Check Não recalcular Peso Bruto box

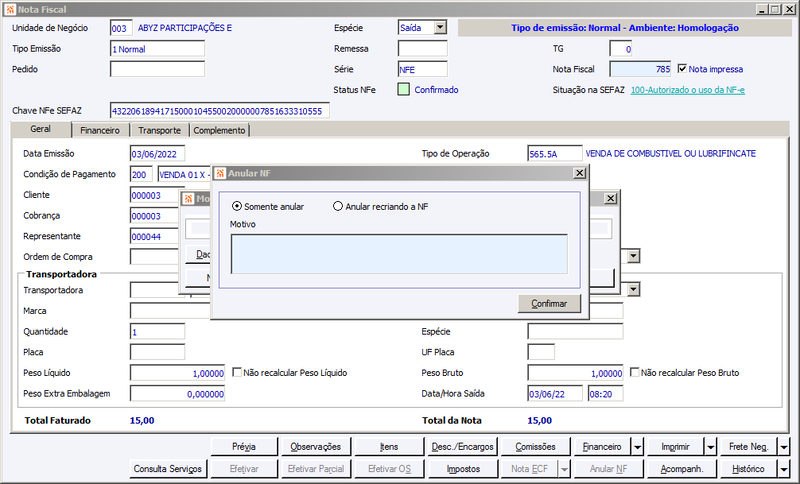635,372
